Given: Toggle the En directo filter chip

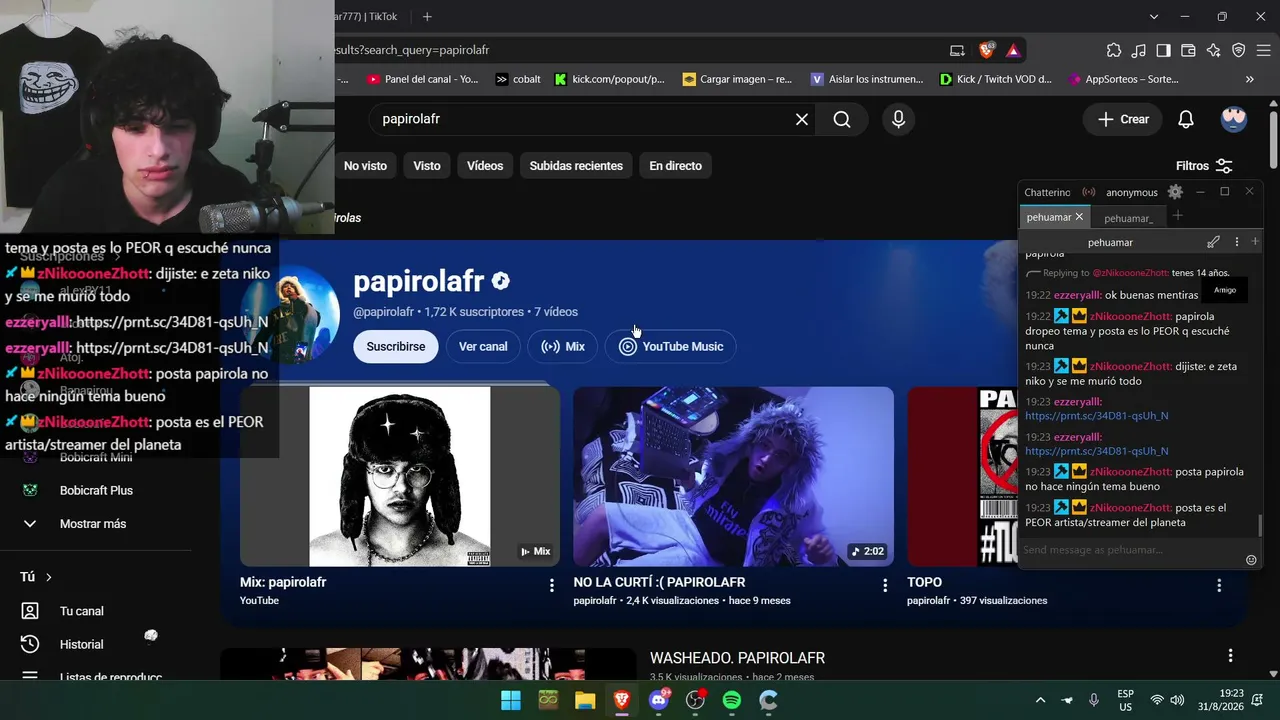Looking at the screenshot, I should click(x=675, y=166).
